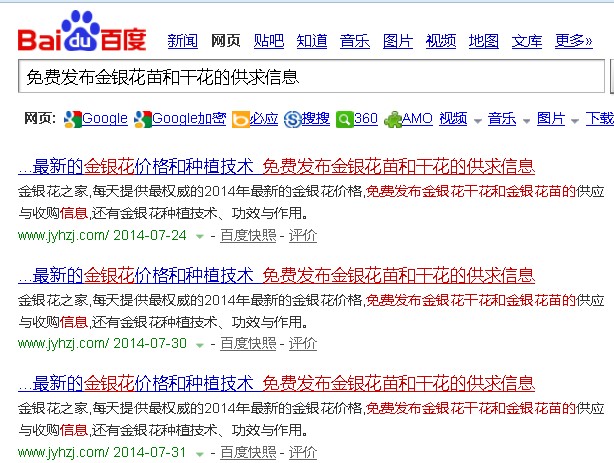
Task: Switch to the 图片 tab at top
Action: 398,41
